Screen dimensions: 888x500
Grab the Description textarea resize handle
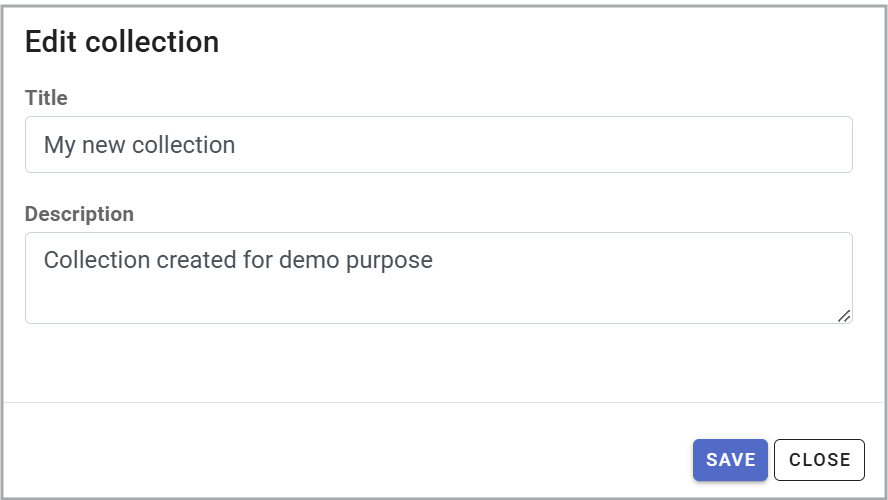pos(844,315)
